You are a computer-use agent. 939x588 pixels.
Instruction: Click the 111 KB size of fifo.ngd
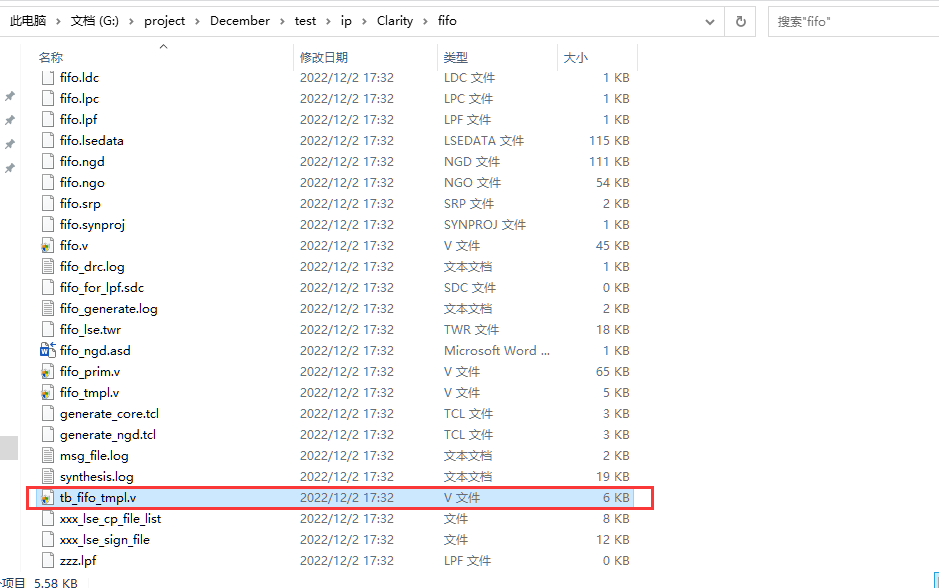(x=609, y=162)
